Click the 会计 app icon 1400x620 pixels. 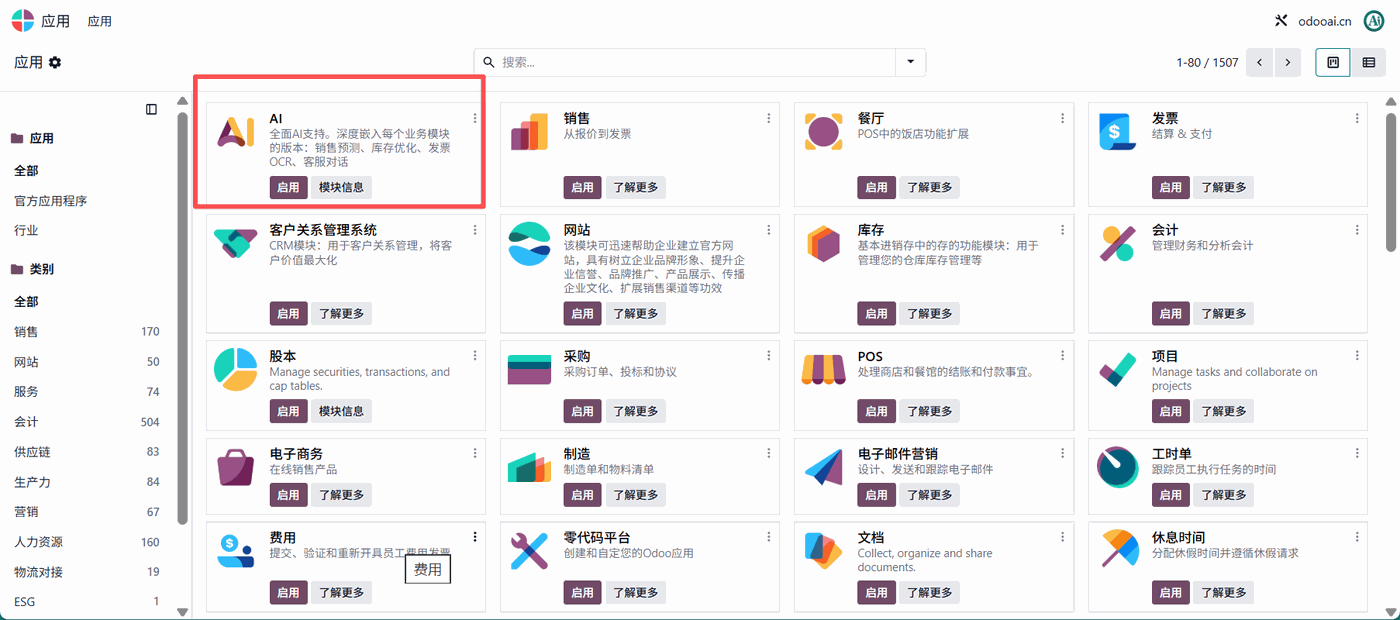(x=1117, y=244)
